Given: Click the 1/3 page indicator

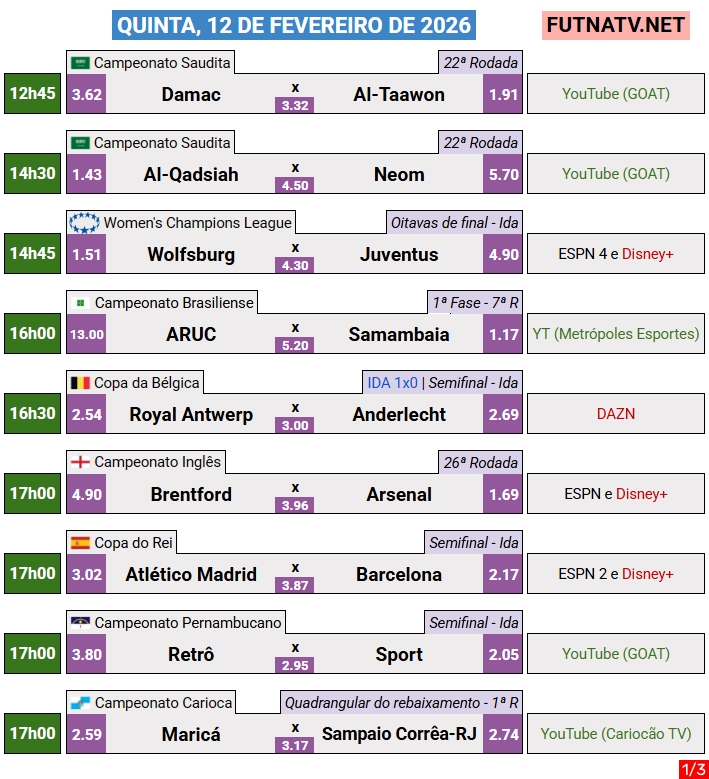Looking at the screenshot, I should [x=692, y=769].
